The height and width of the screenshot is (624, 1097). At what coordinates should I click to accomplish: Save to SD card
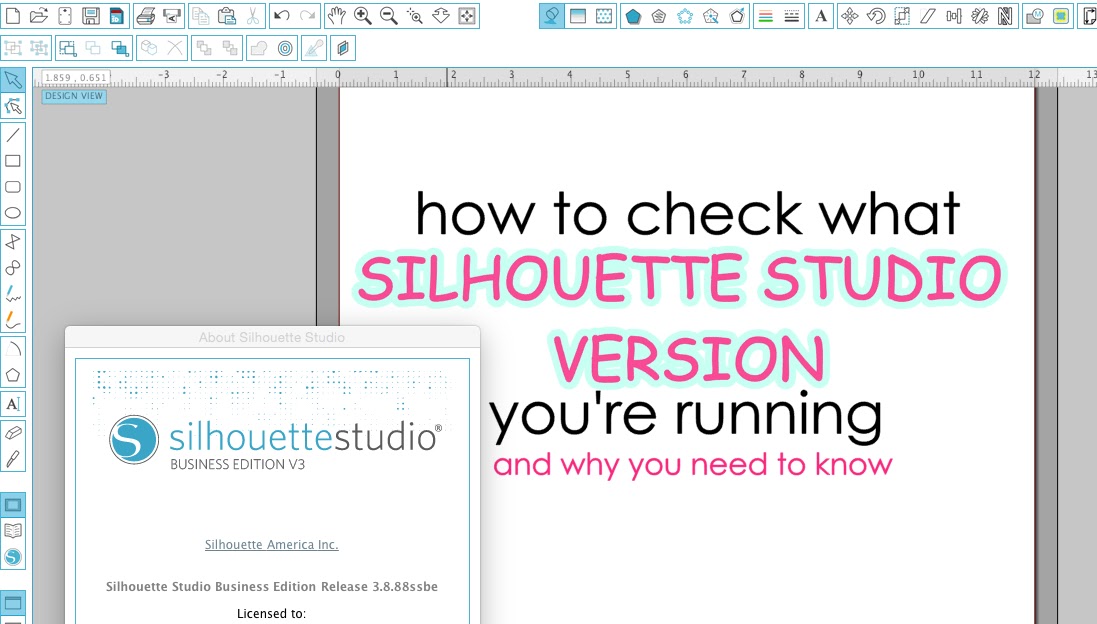pos(116,15)
